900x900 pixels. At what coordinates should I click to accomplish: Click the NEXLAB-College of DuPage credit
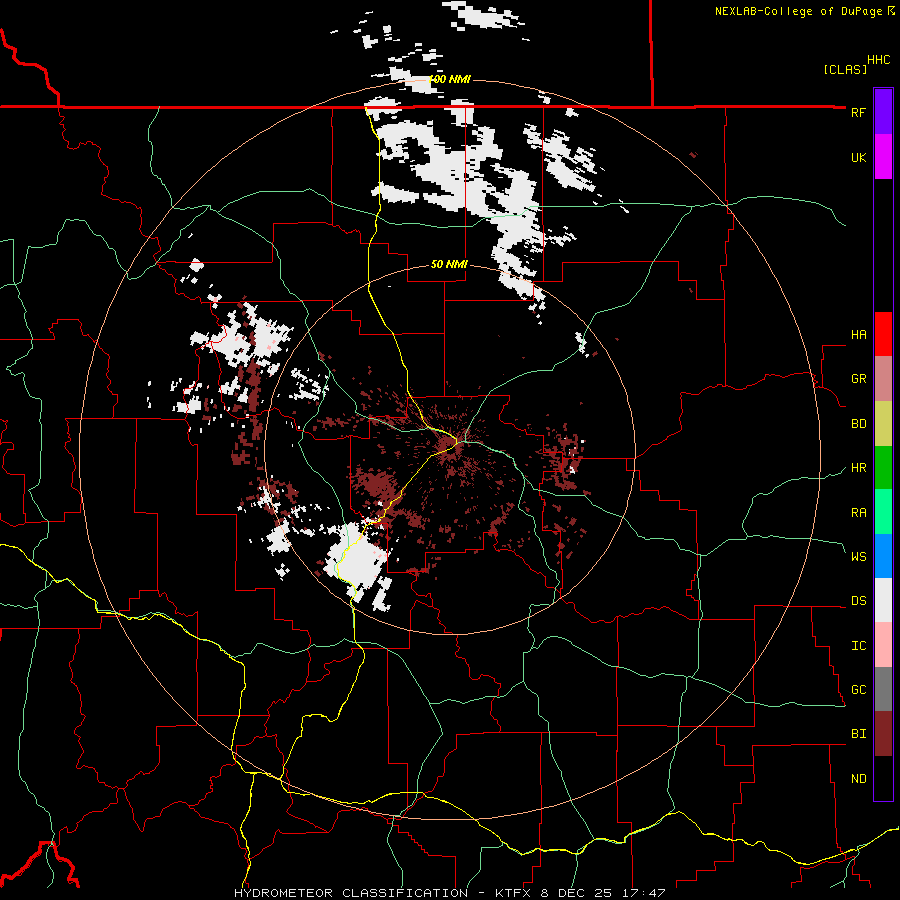[805, 11]
